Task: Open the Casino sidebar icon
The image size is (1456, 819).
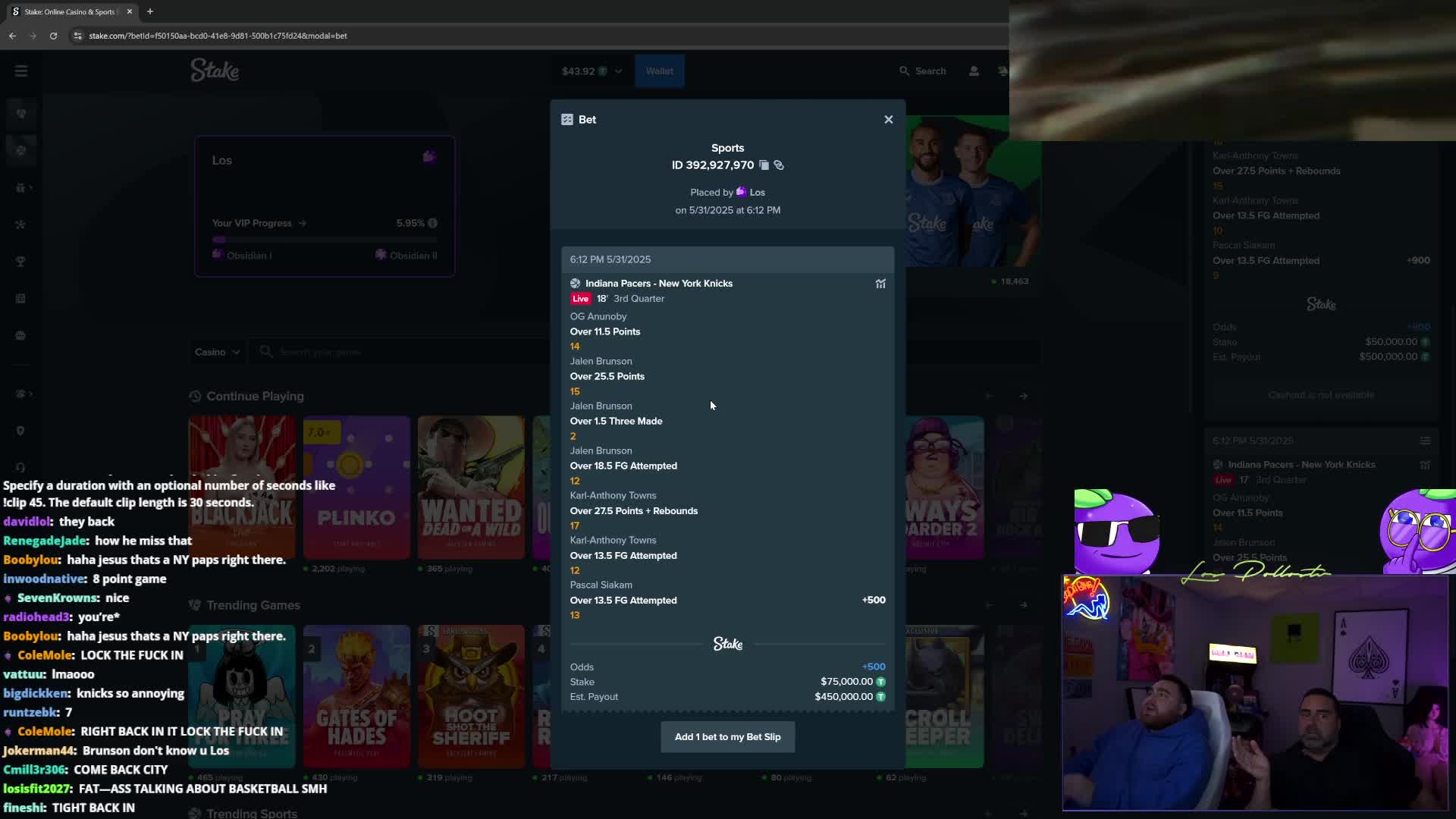Action: click(x=21, y=114)
